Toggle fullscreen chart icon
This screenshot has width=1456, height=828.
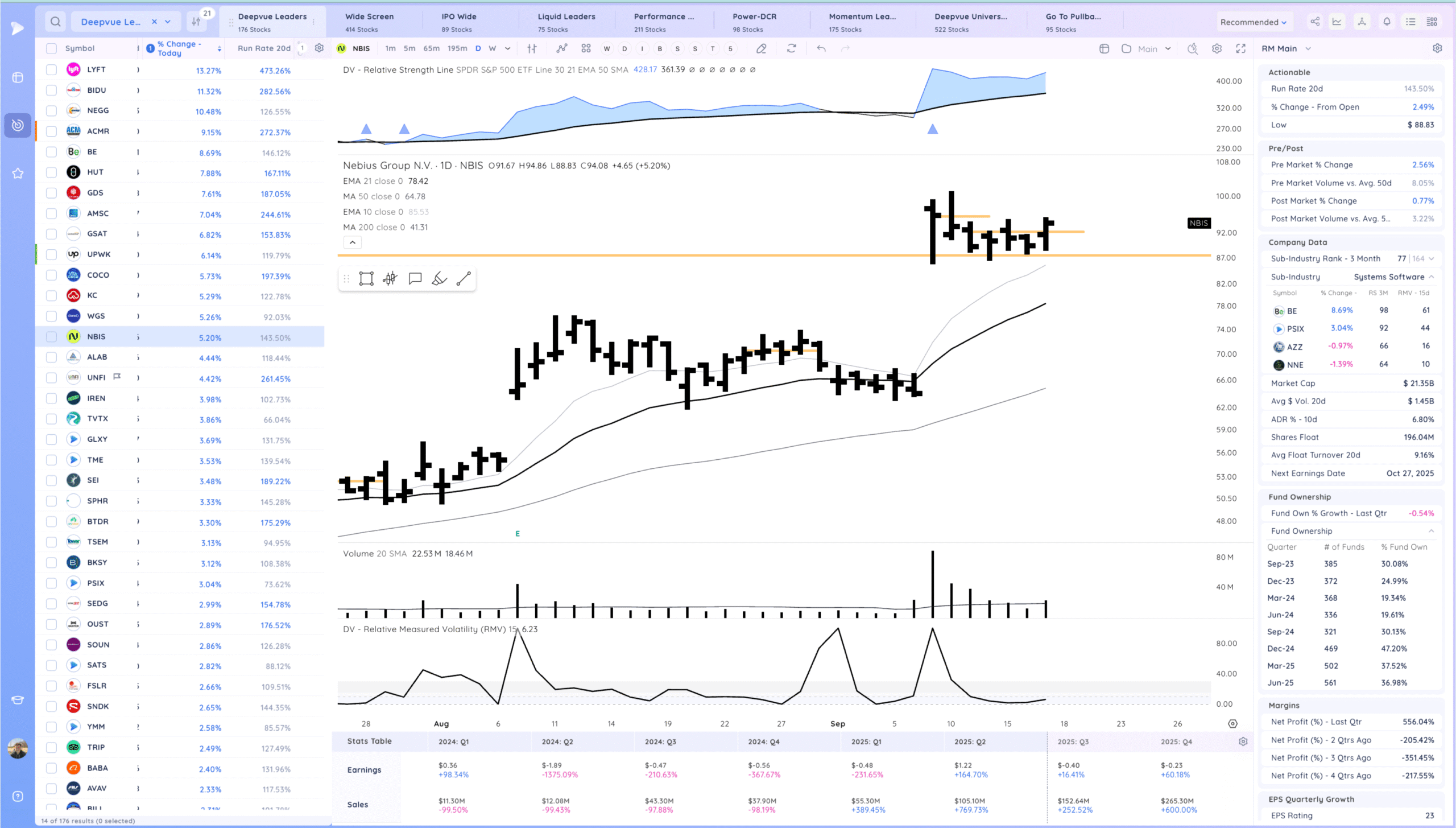click(x=1240, y=48)
